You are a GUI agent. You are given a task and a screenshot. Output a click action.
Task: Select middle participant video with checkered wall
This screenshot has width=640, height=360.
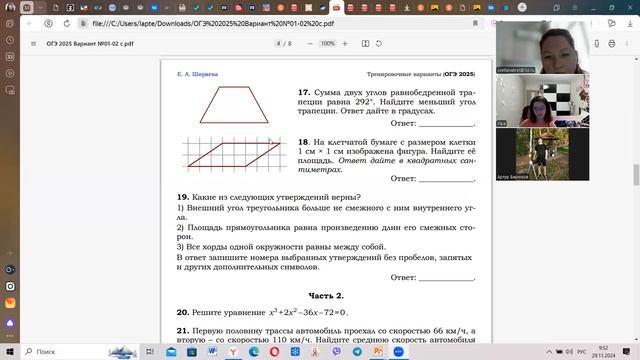coord(542,101)
